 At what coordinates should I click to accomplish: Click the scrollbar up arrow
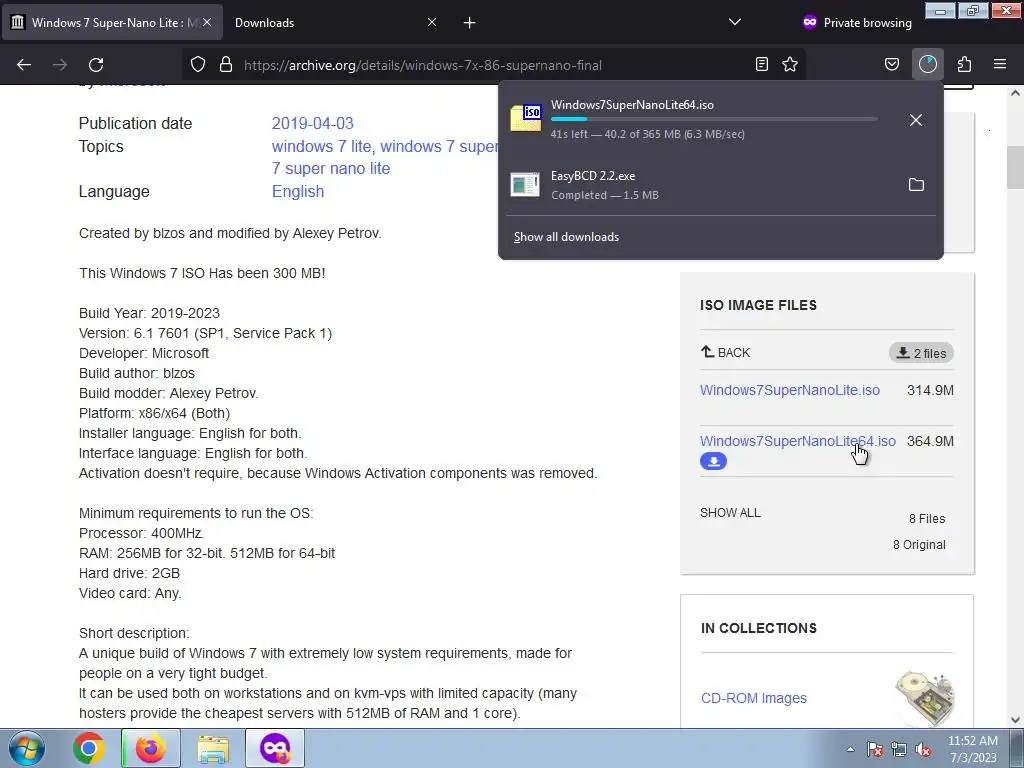tap(1016, 93)
